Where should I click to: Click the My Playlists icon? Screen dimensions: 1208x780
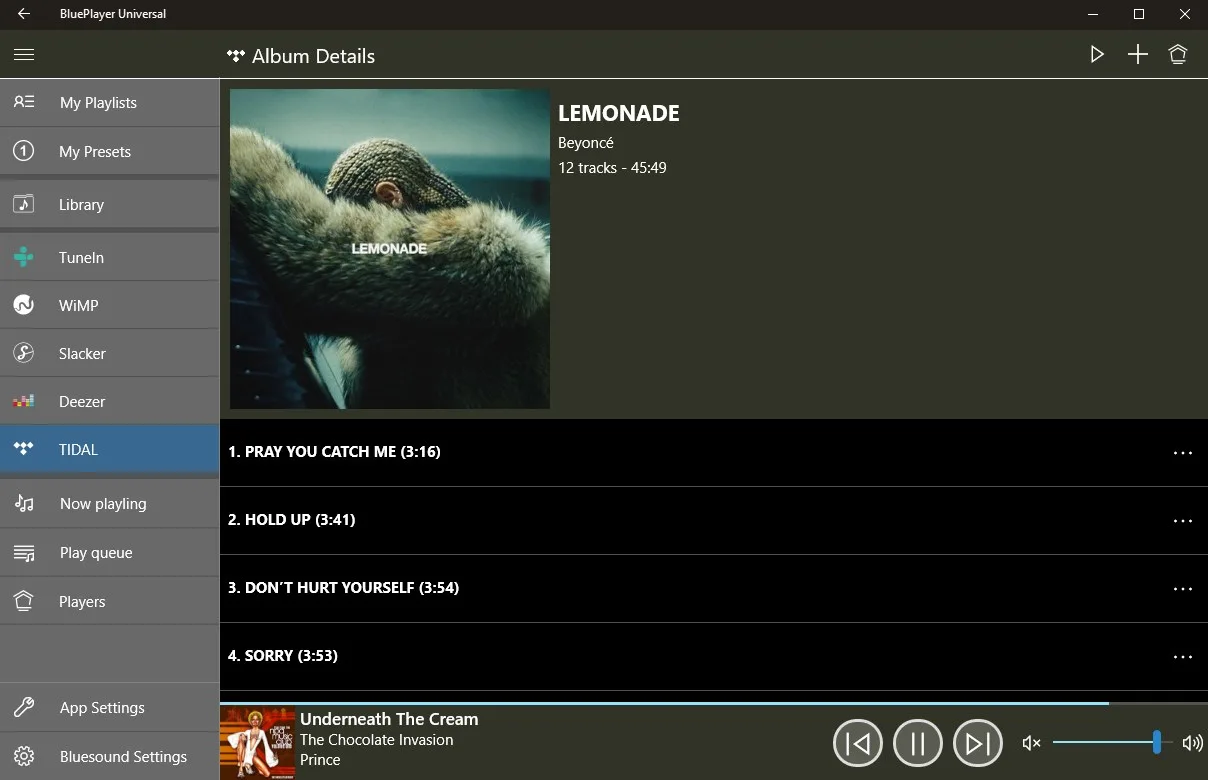point(24,102)
